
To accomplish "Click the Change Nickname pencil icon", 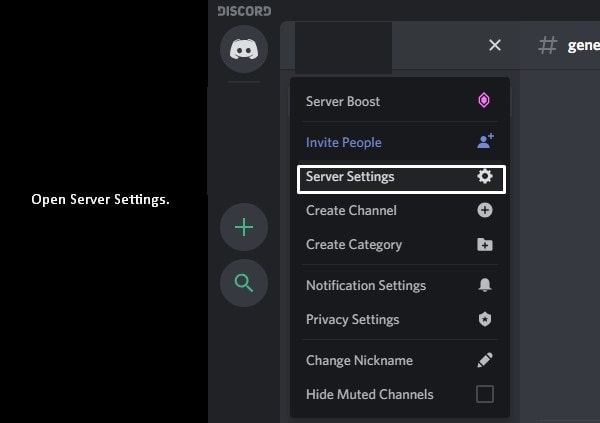I will pos(485,360).
